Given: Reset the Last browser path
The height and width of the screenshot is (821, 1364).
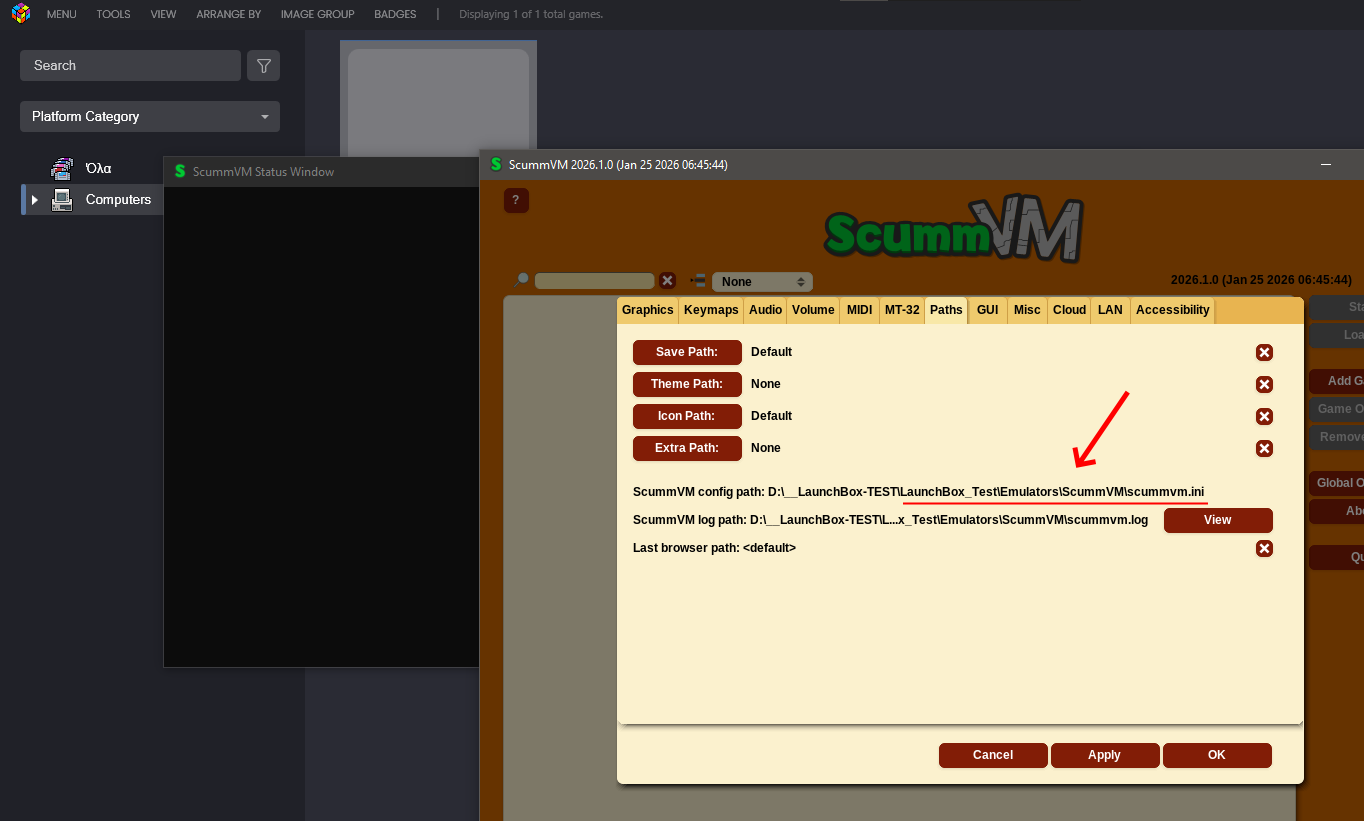Looking at the screenshot, I should click(1264, 548).
